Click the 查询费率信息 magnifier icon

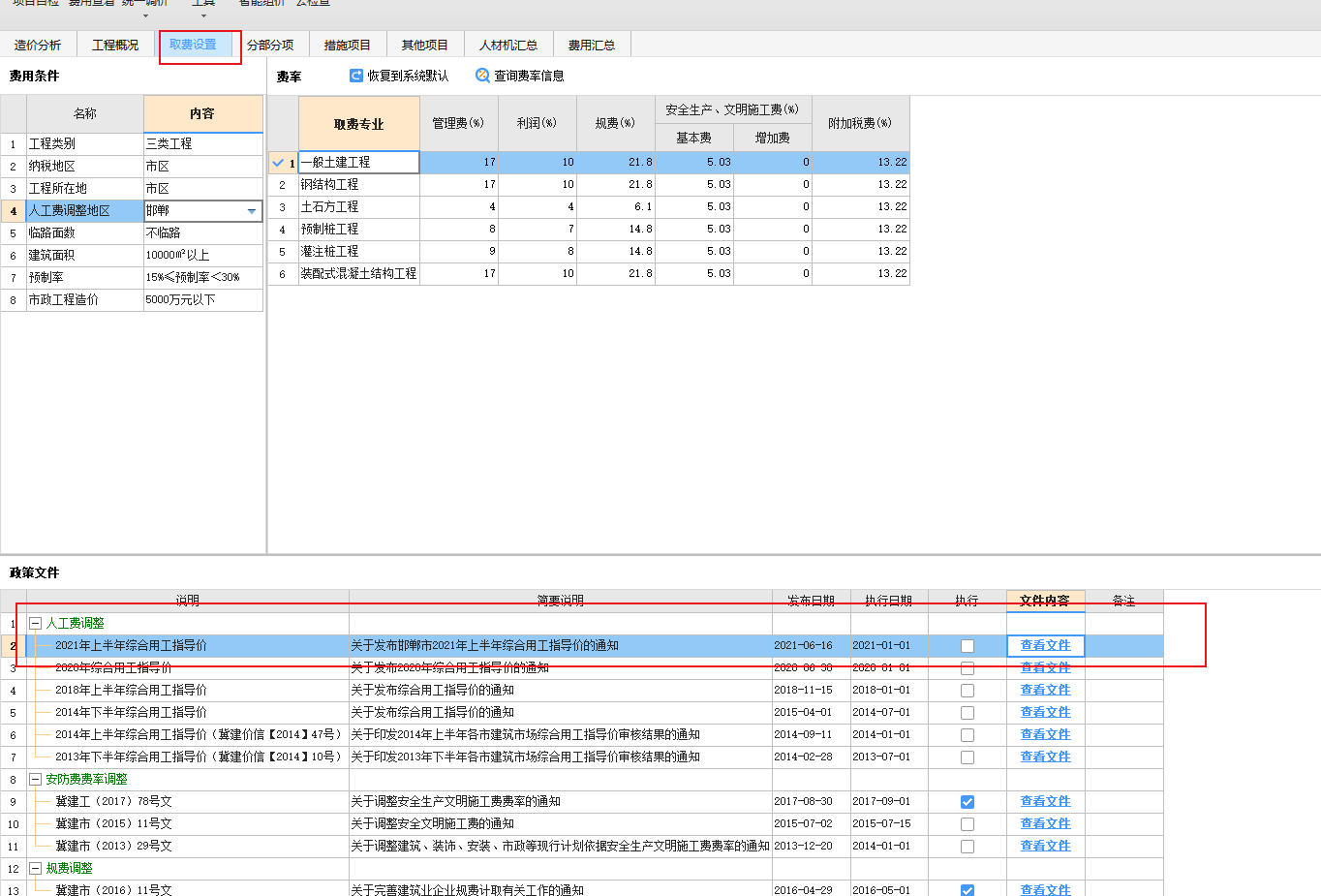point(482,76)
